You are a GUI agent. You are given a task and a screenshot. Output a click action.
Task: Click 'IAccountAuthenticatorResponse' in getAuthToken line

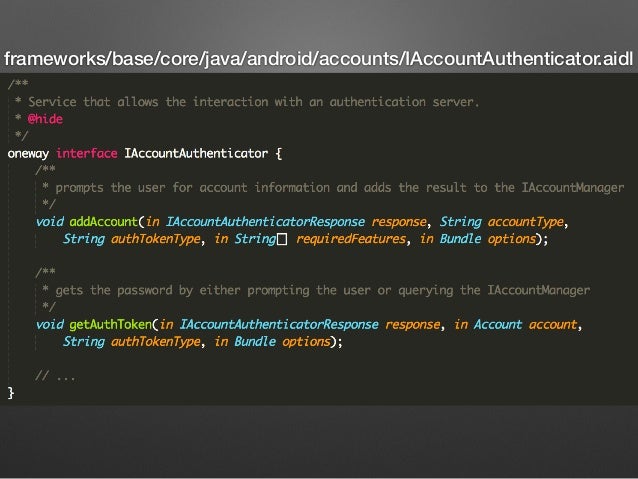pos(279,324)
